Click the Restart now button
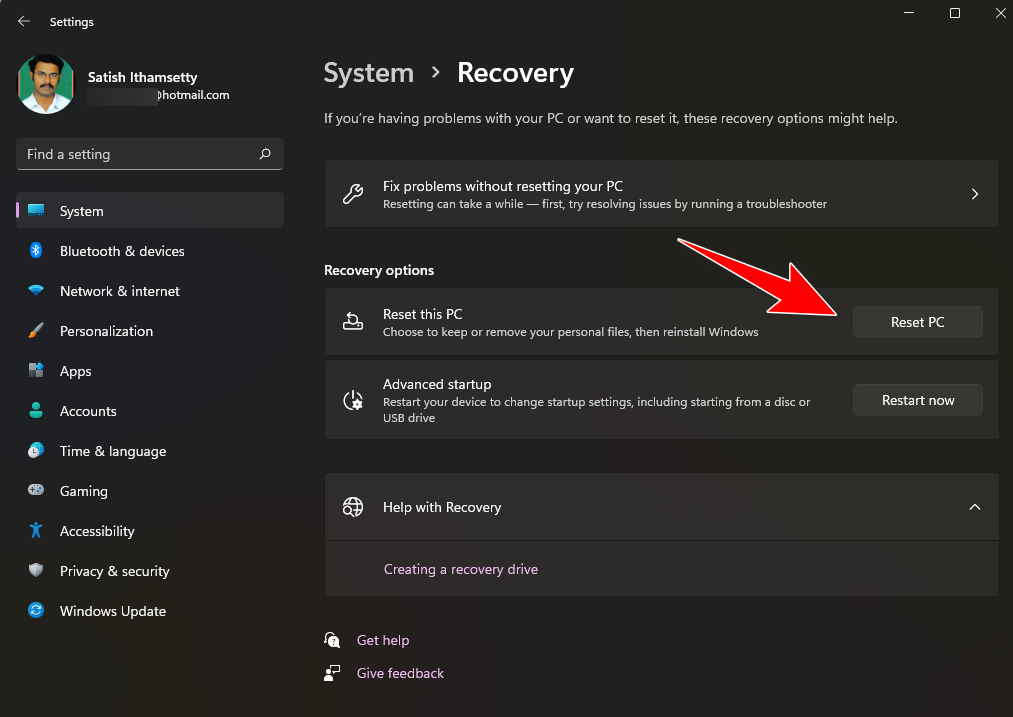The height and width of the screenshot is (717, 1013). [x=917, y=400]
